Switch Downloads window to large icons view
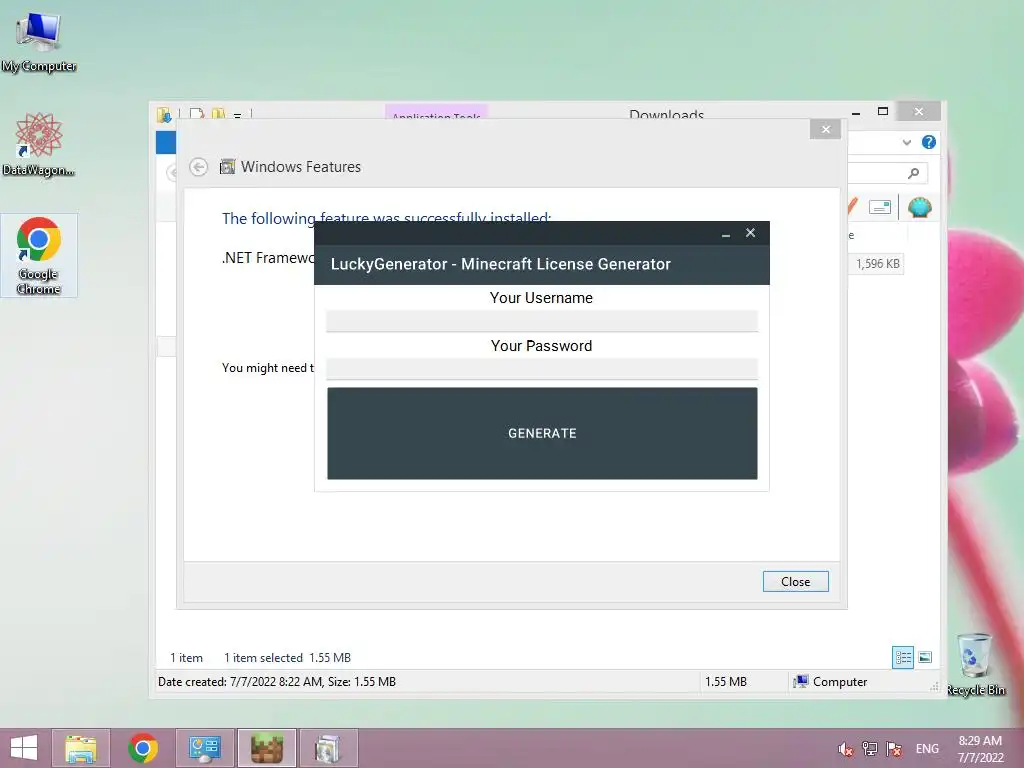The image size is (1024, 768). tap(925, 657)
